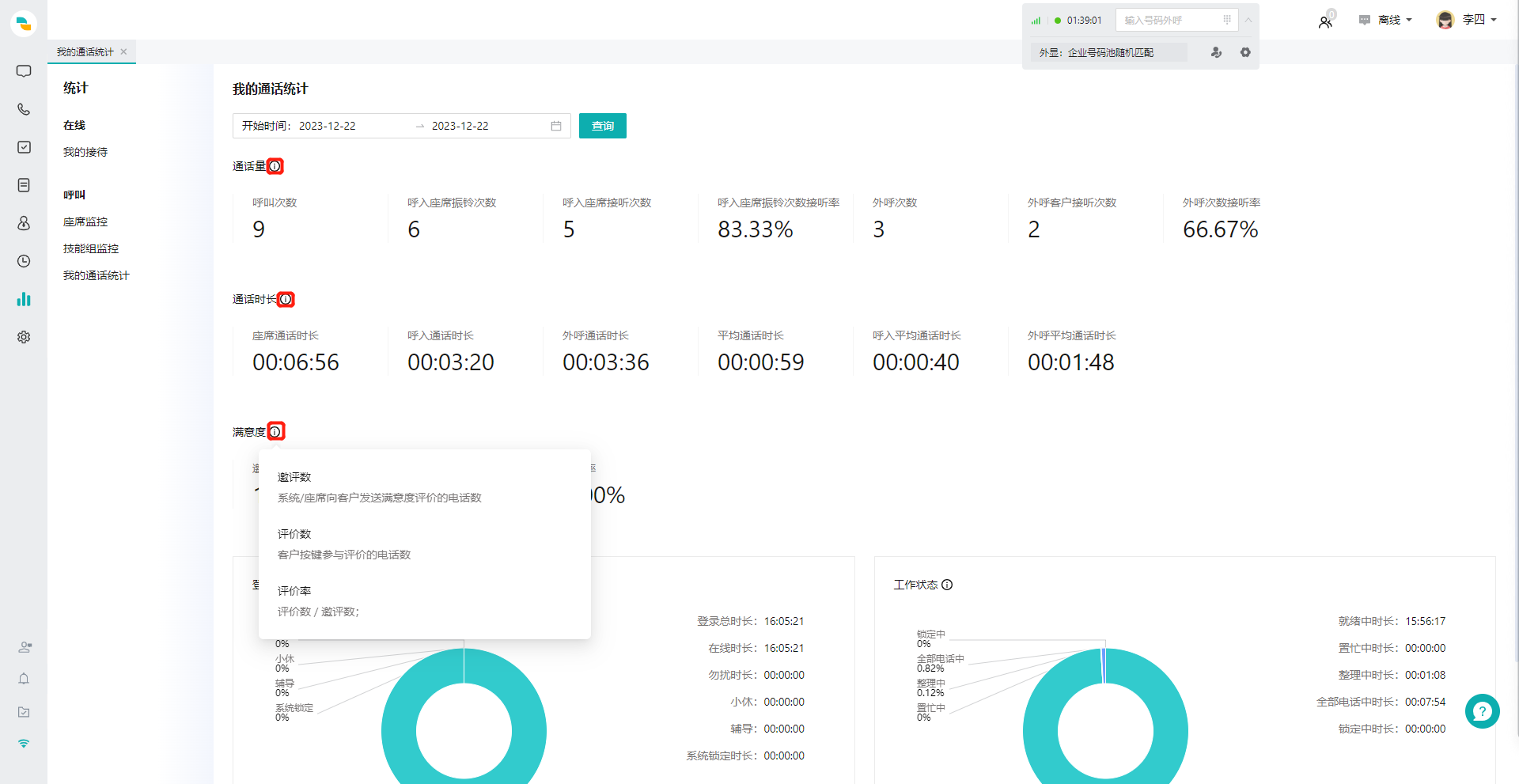Open the notifications bell icon

coord(24,679)
